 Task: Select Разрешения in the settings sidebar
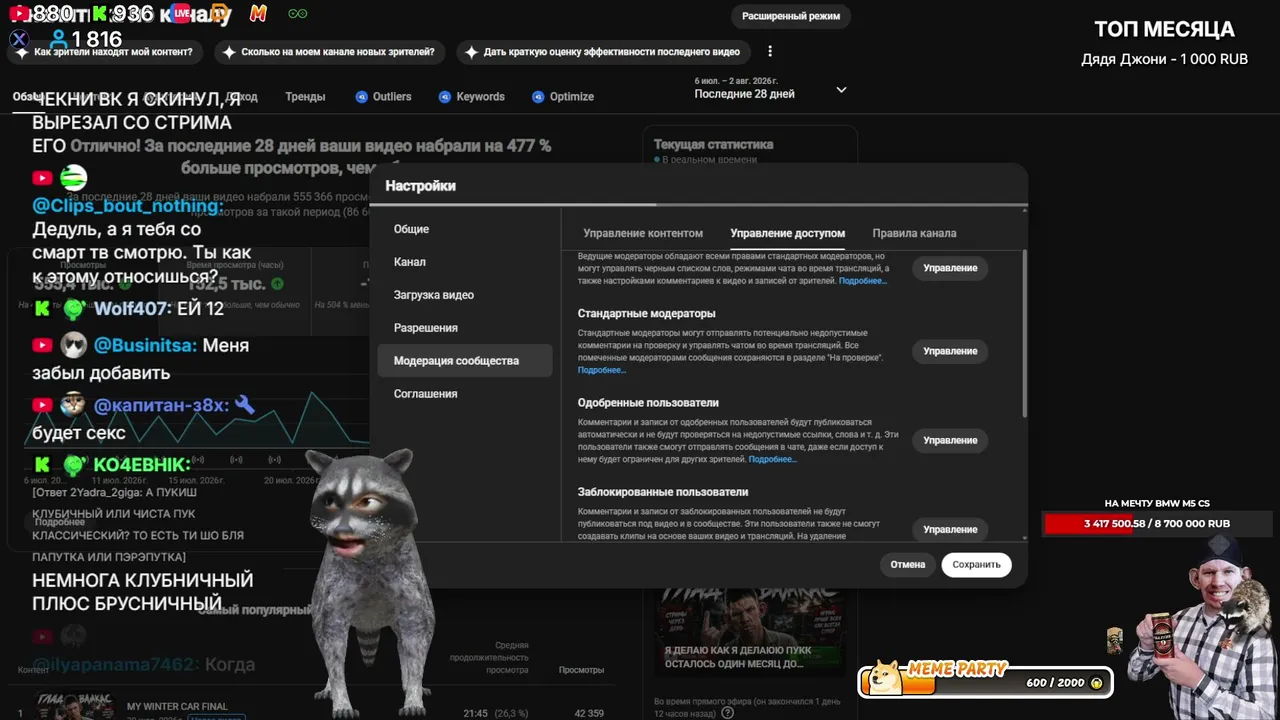[464, 328]
